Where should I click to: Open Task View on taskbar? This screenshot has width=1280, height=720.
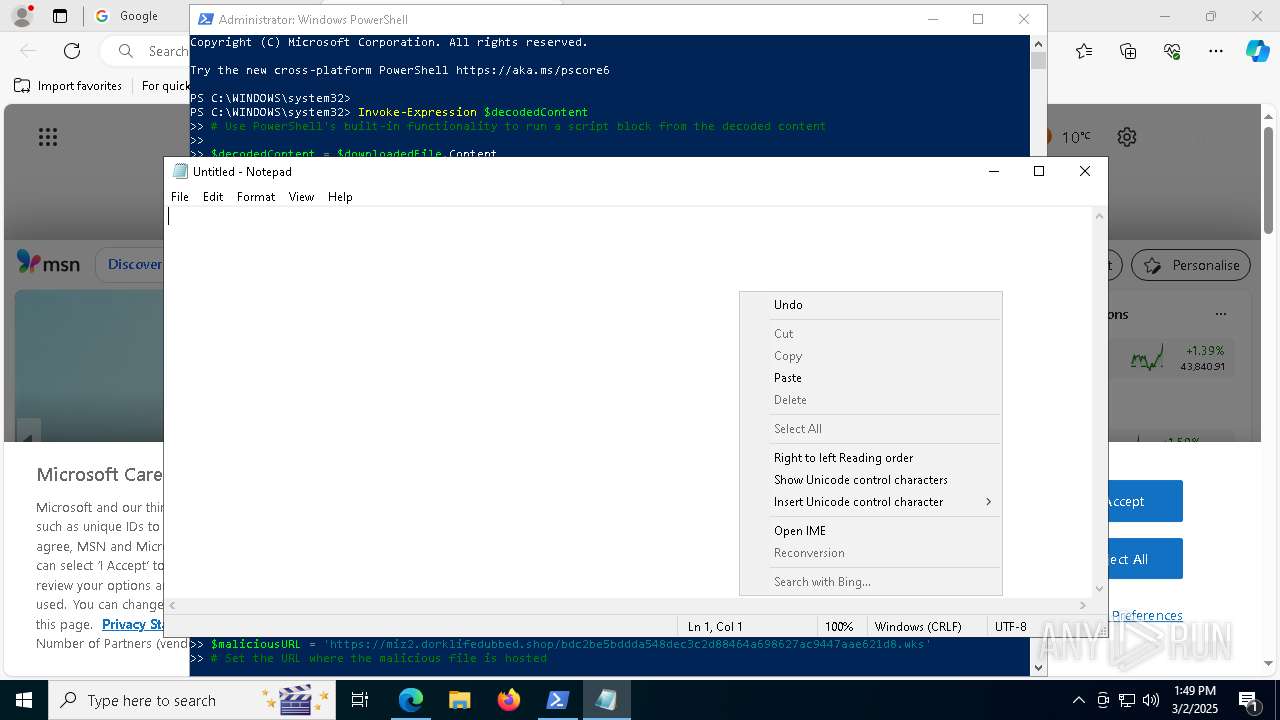point(360,700)
